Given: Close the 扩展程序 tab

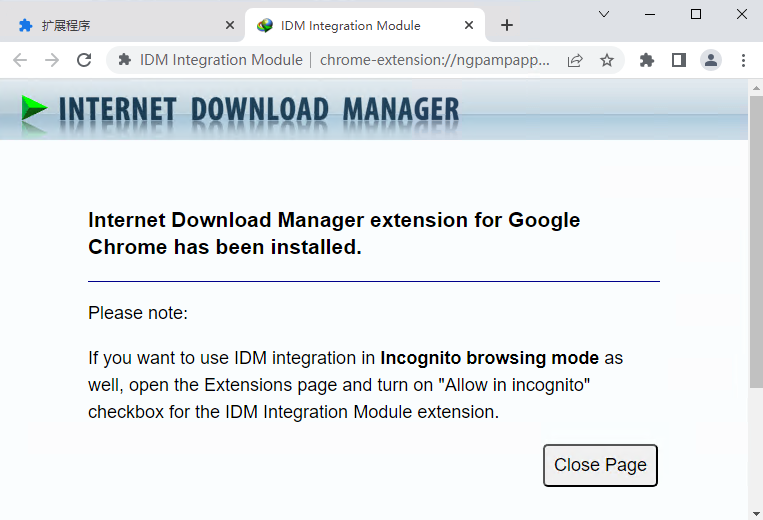Looking at the screenshot, I should tap(230, 25).
